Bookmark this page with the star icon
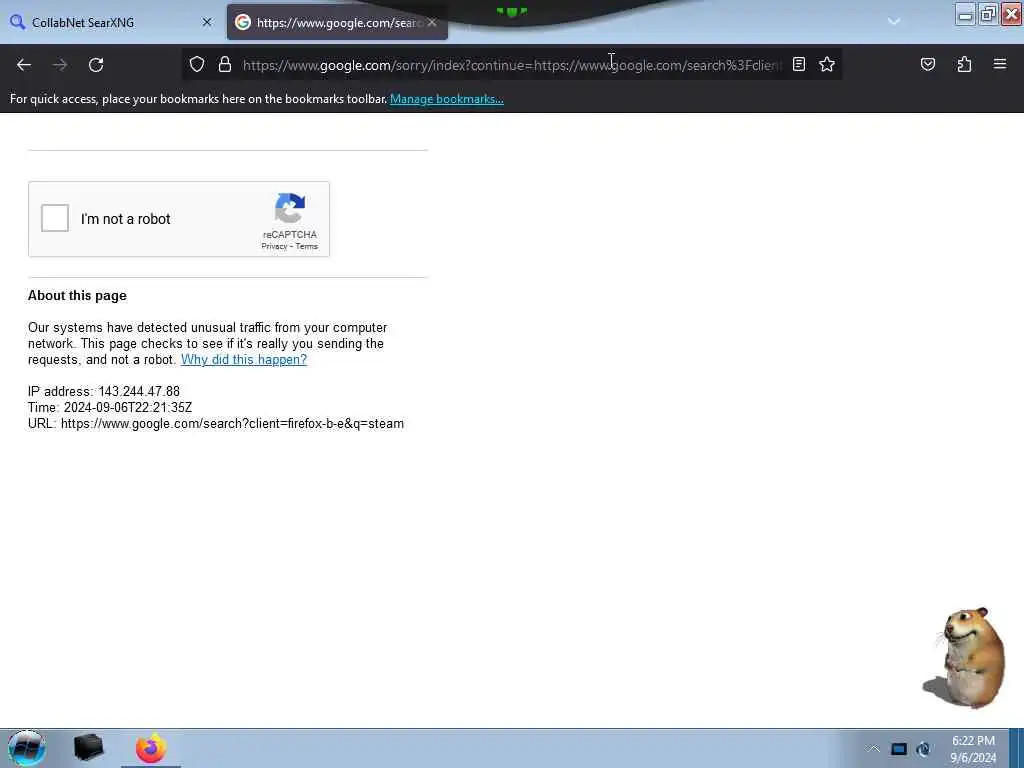This screenshot has width=1024, height=768. pyautogui.click(x=827, y=64)
